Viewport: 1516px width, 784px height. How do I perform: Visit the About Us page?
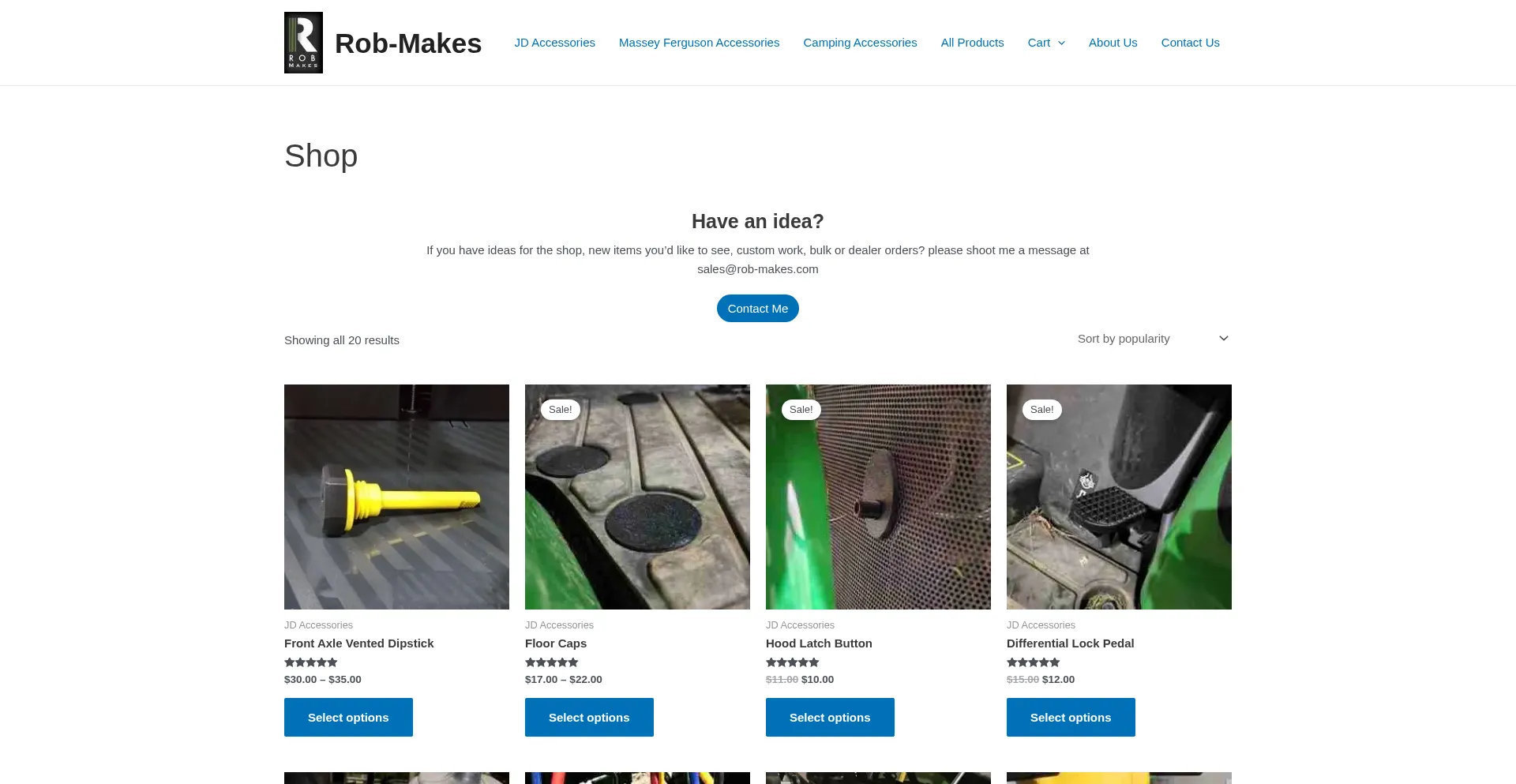1113,43
